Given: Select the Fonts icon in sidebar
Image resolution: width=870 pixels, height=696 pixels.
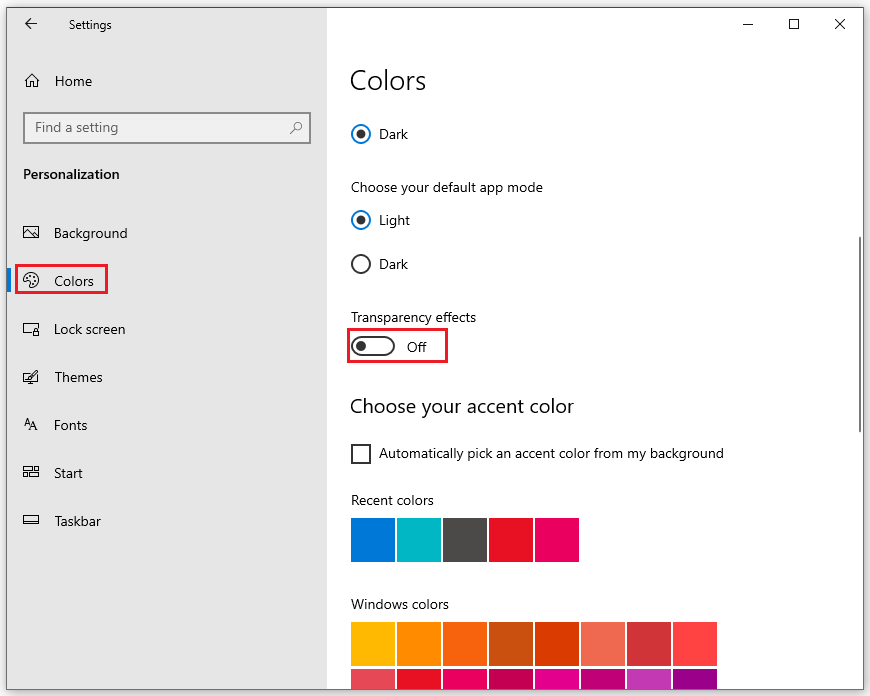Looking at the screenshot, I should click(31, 425).
